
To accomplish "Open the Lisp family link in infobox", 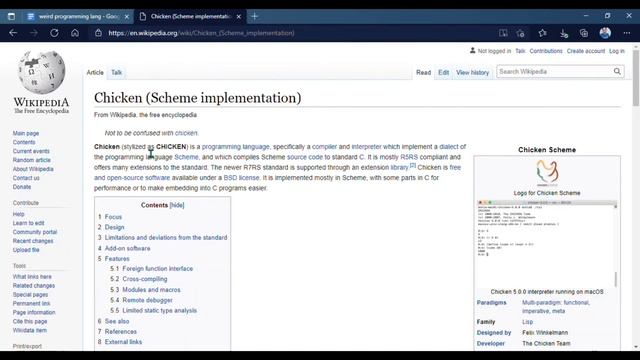I will 527,322.
